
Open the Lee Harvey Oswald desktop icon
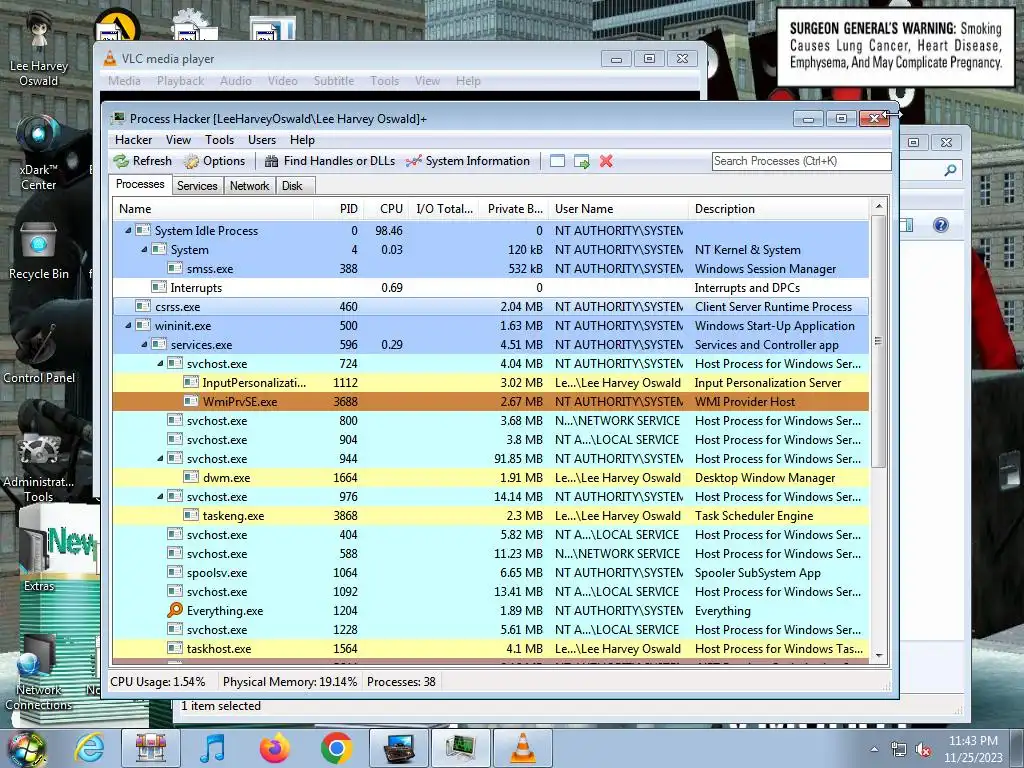coord(39,51)
